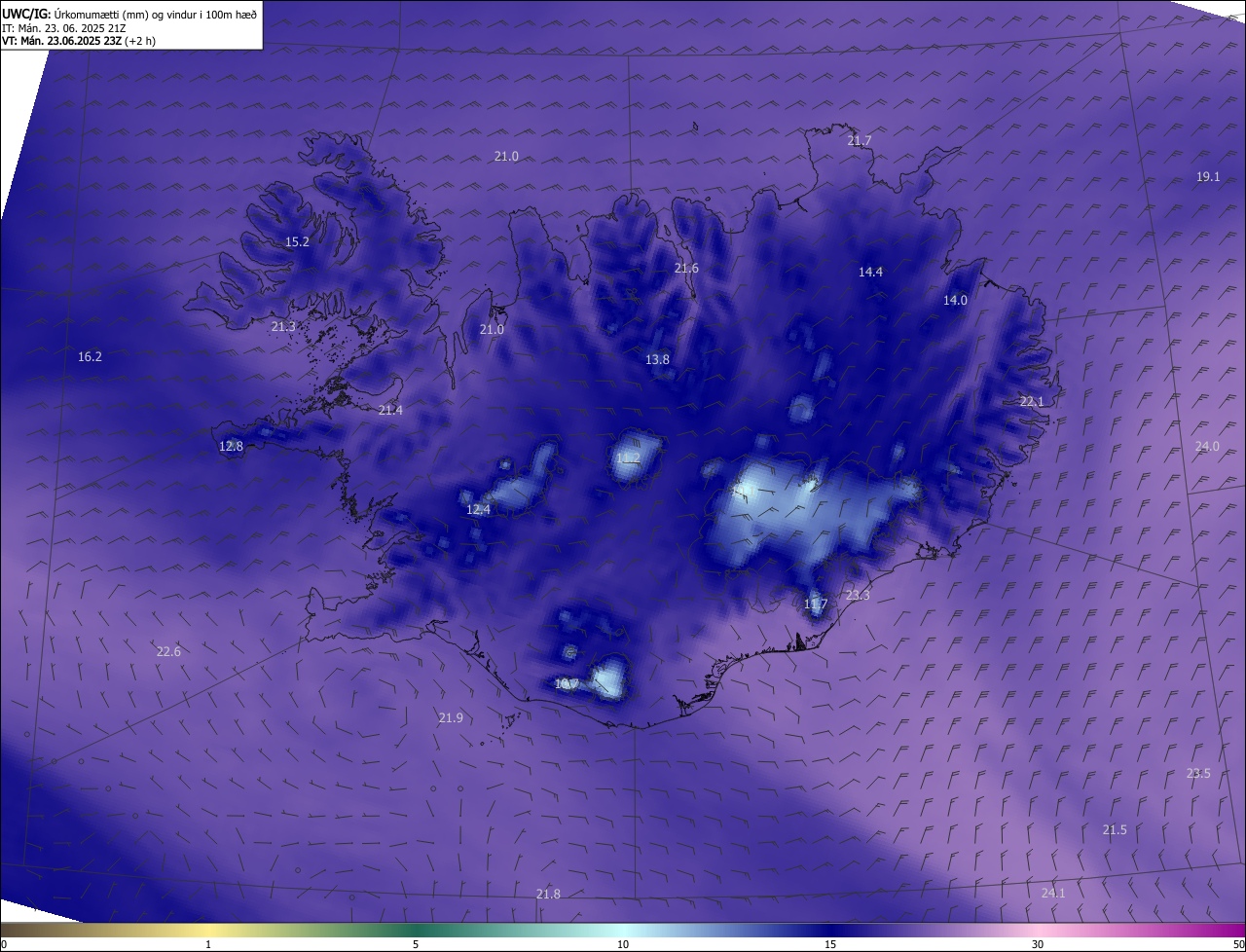
Task: Click the 21.8 value label
Action: pyautogui.click(x=548, y=895)
